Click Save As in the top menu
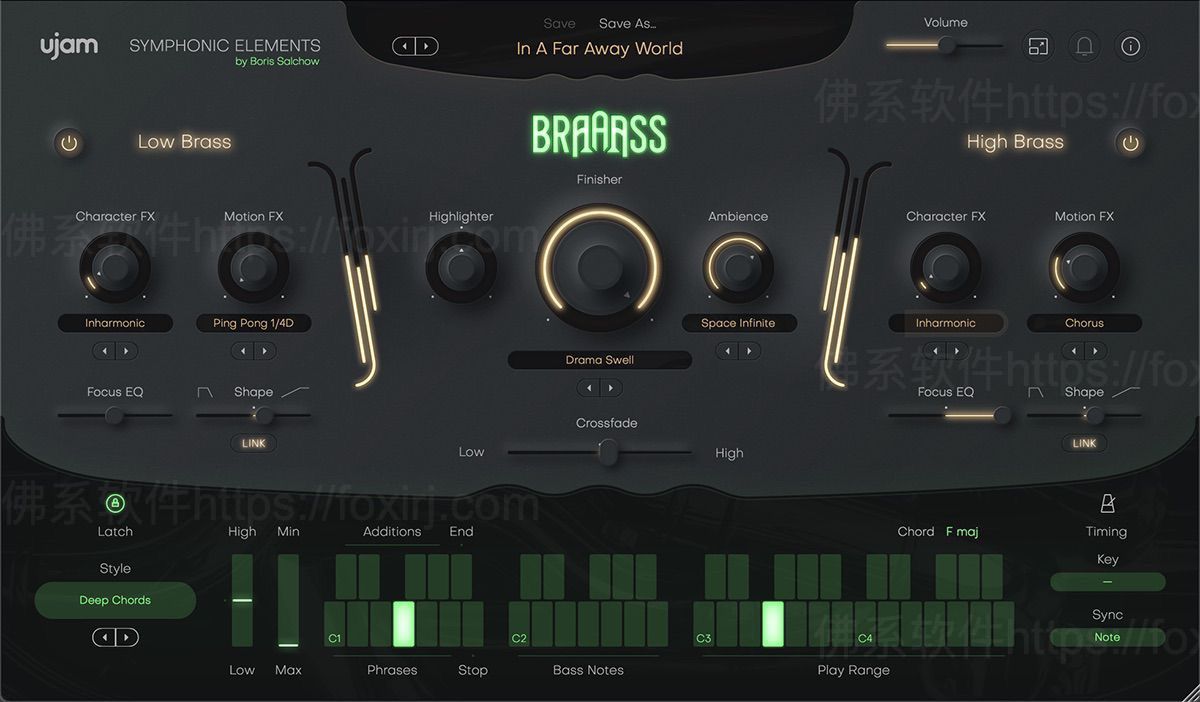The image size is (1200, 702). coord(627,23)
